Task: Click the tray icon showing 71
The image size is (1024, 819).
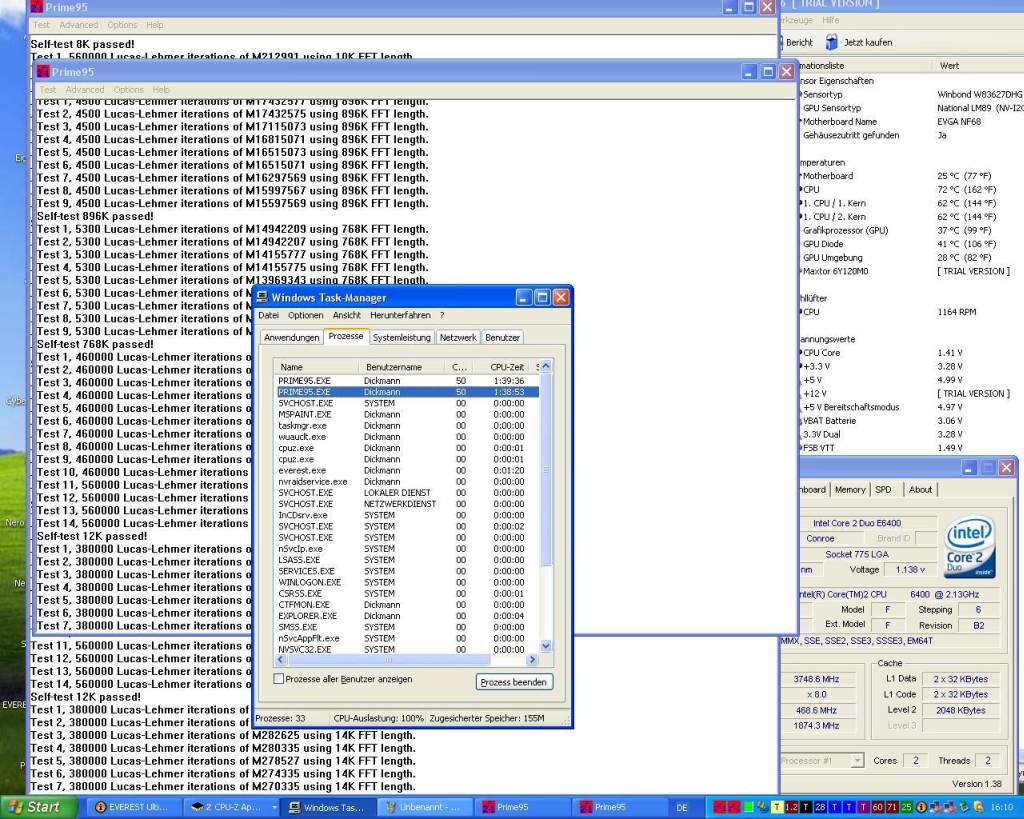Action: [x=892, y=807]
